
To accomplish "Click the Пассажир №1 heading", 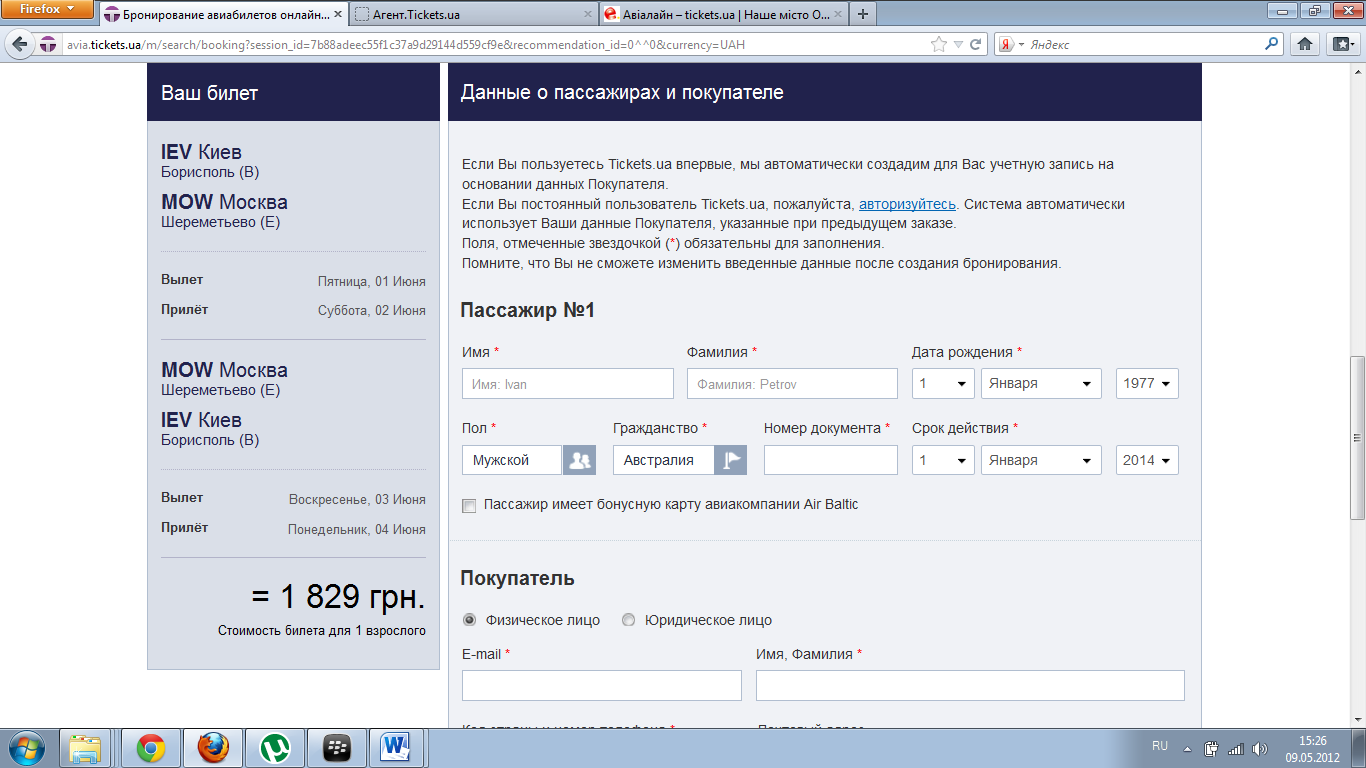I will 528,311.
